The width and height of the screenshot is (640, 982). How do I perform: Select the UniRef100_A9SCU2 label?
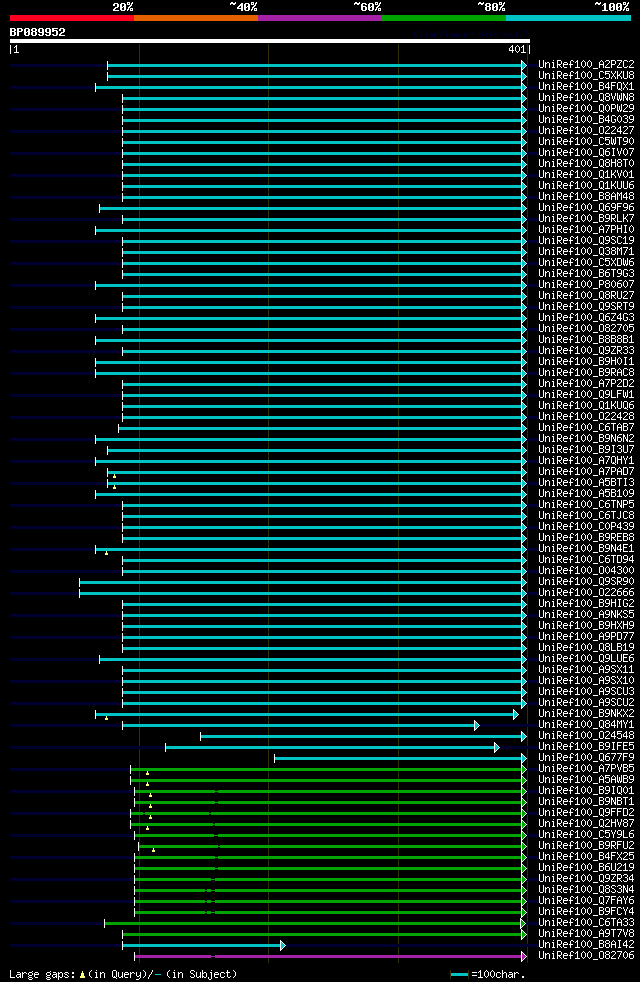pos(586,703)
